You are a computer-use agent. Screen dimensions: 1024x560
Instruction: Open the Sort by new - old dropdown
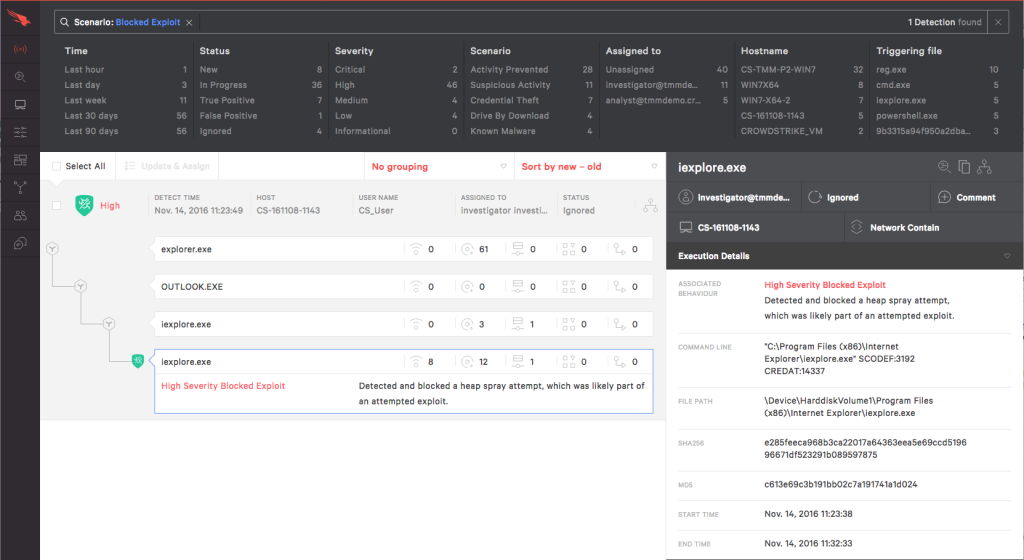589,166
